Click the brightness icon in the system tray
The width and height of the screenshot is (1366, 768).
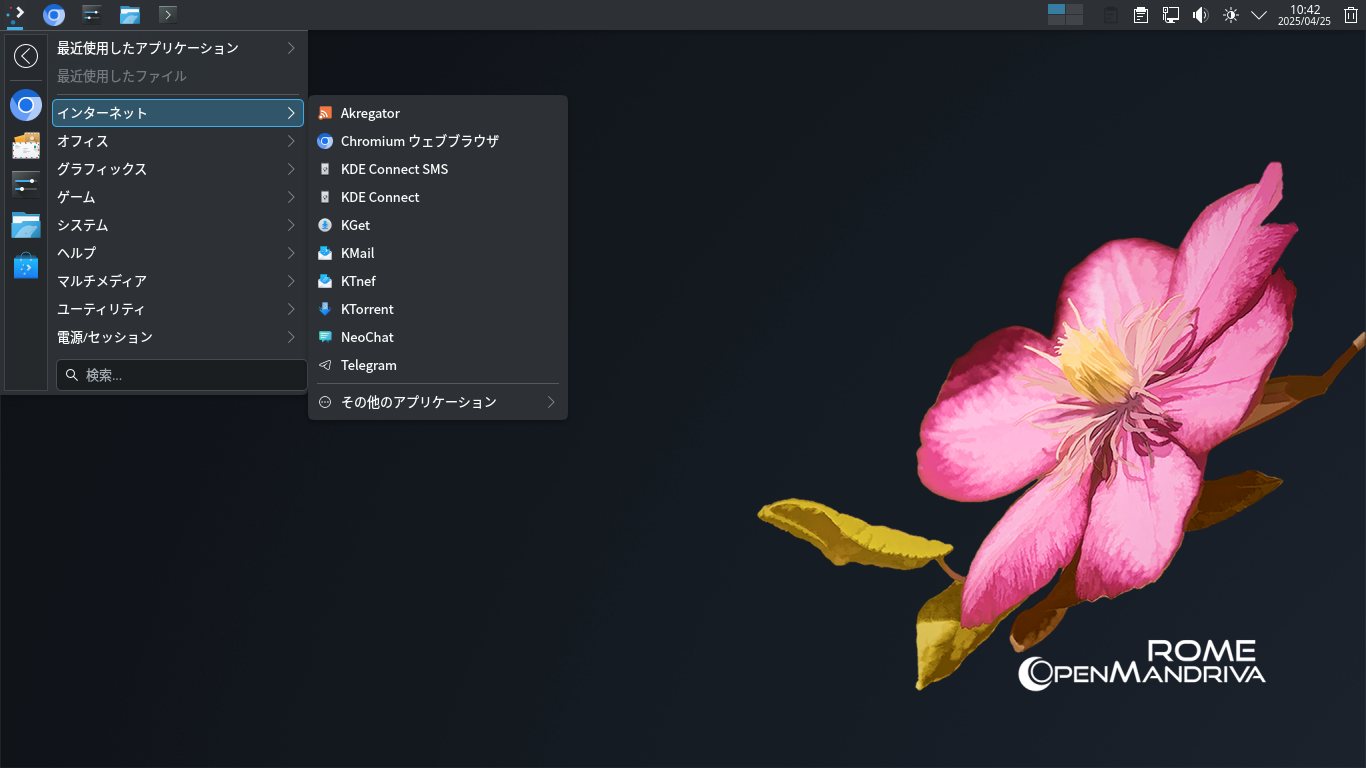click(x=1231, y=15)
